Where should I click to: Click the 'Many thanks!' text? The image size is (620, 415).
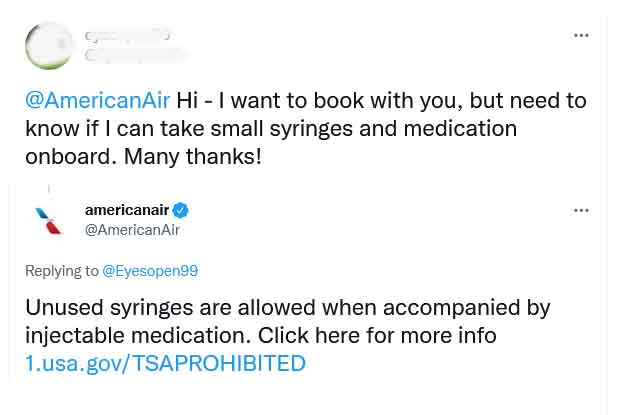[193, 157]
